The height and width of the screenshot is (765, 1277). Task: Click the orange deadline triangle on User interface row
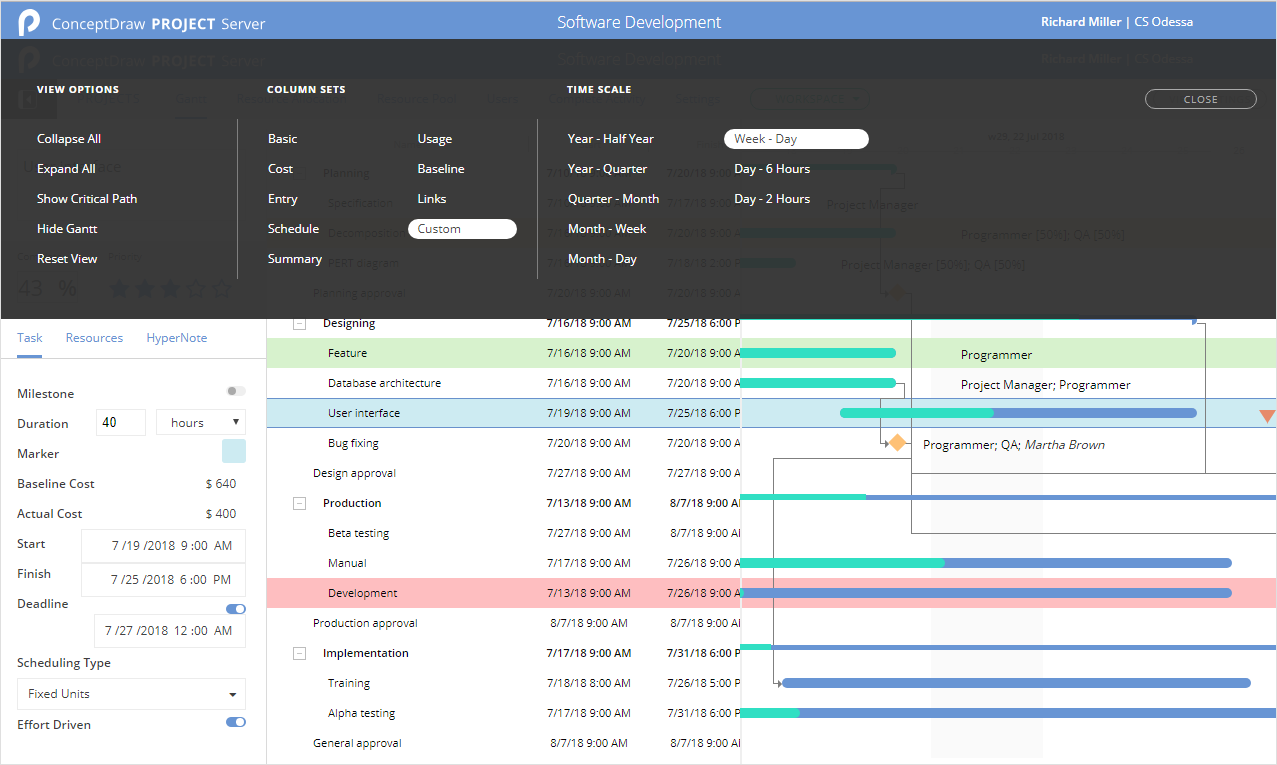tap(1267, 415)
